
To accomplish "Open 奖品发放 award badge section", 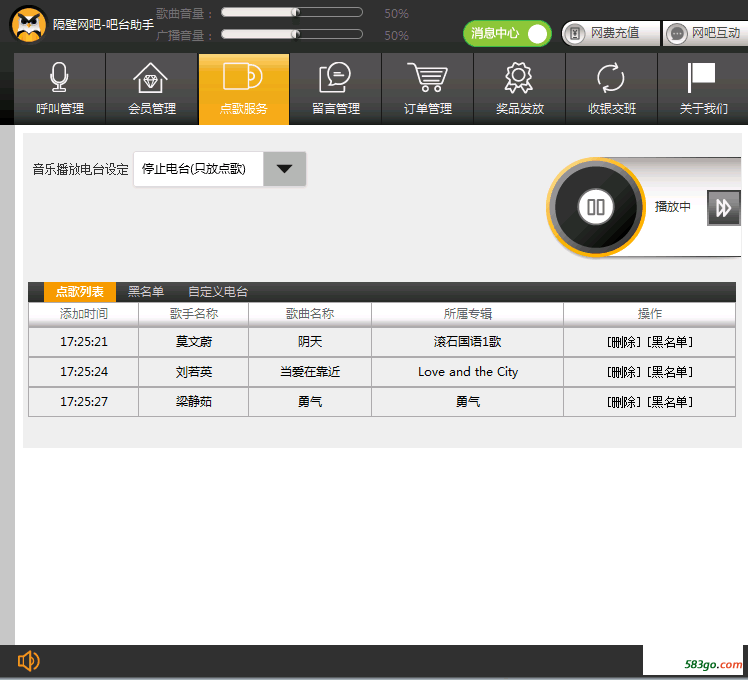I will pyautogui.click(x=520, y=89).
